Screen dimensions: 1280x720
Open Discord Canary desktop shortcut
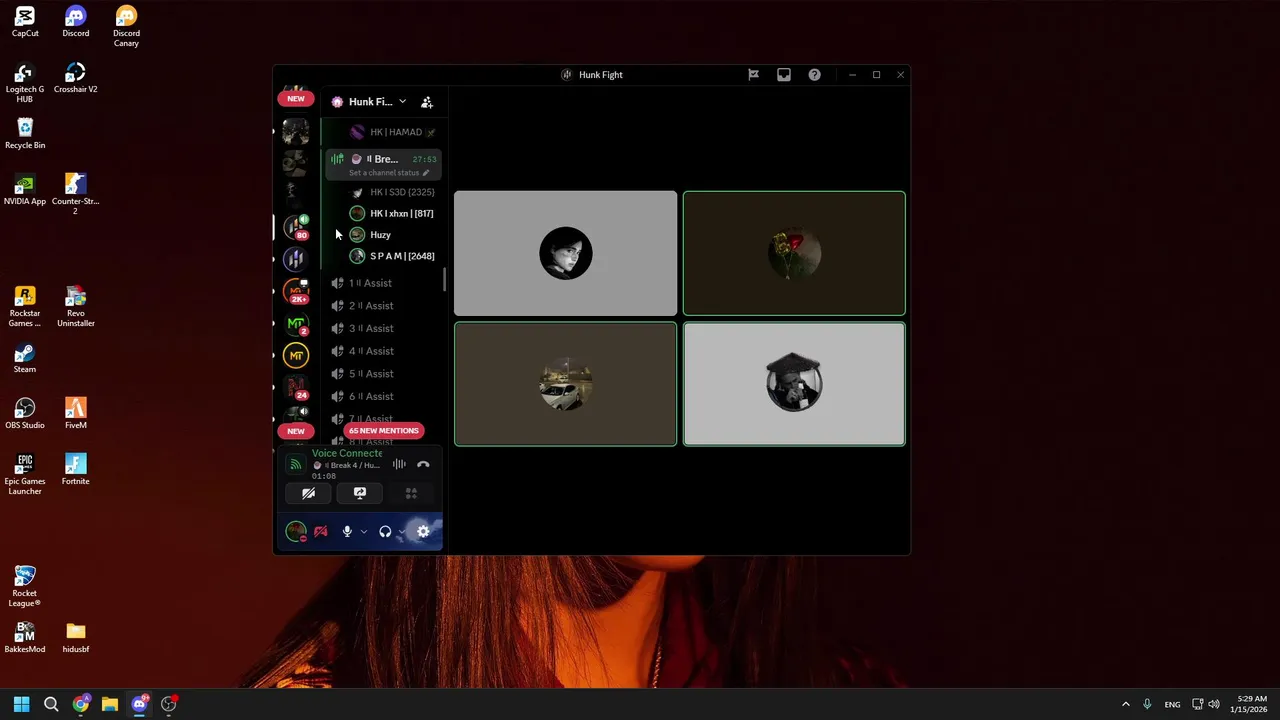(x=126, y=26)
